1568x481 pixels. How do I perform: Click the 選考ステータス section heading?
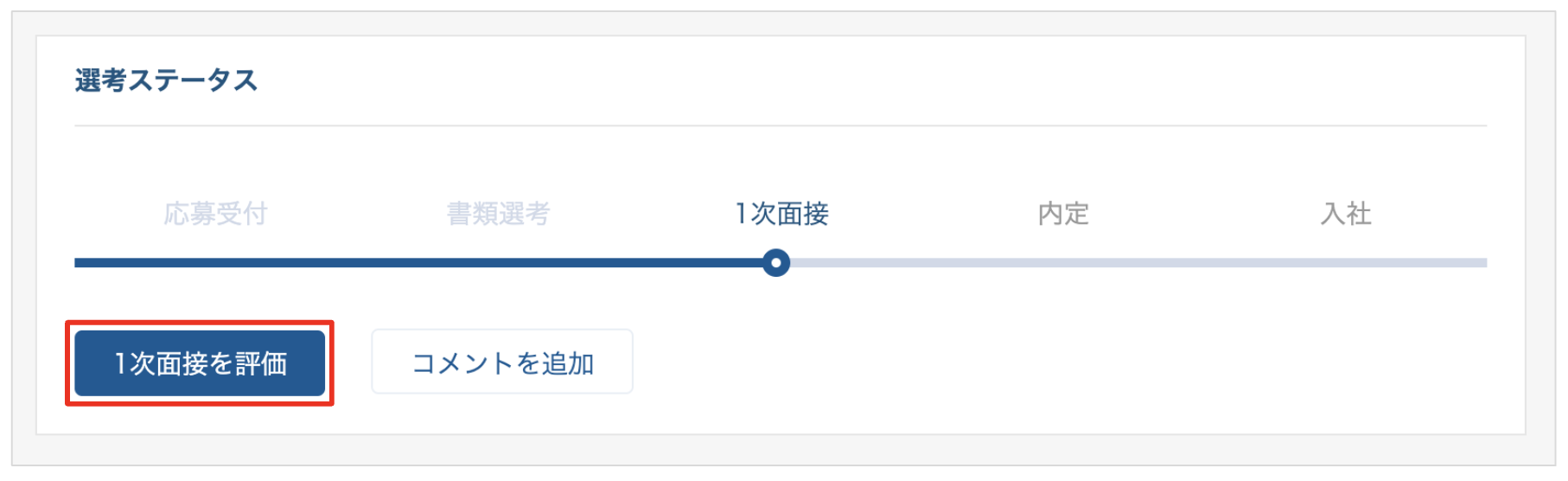(166, 80)
